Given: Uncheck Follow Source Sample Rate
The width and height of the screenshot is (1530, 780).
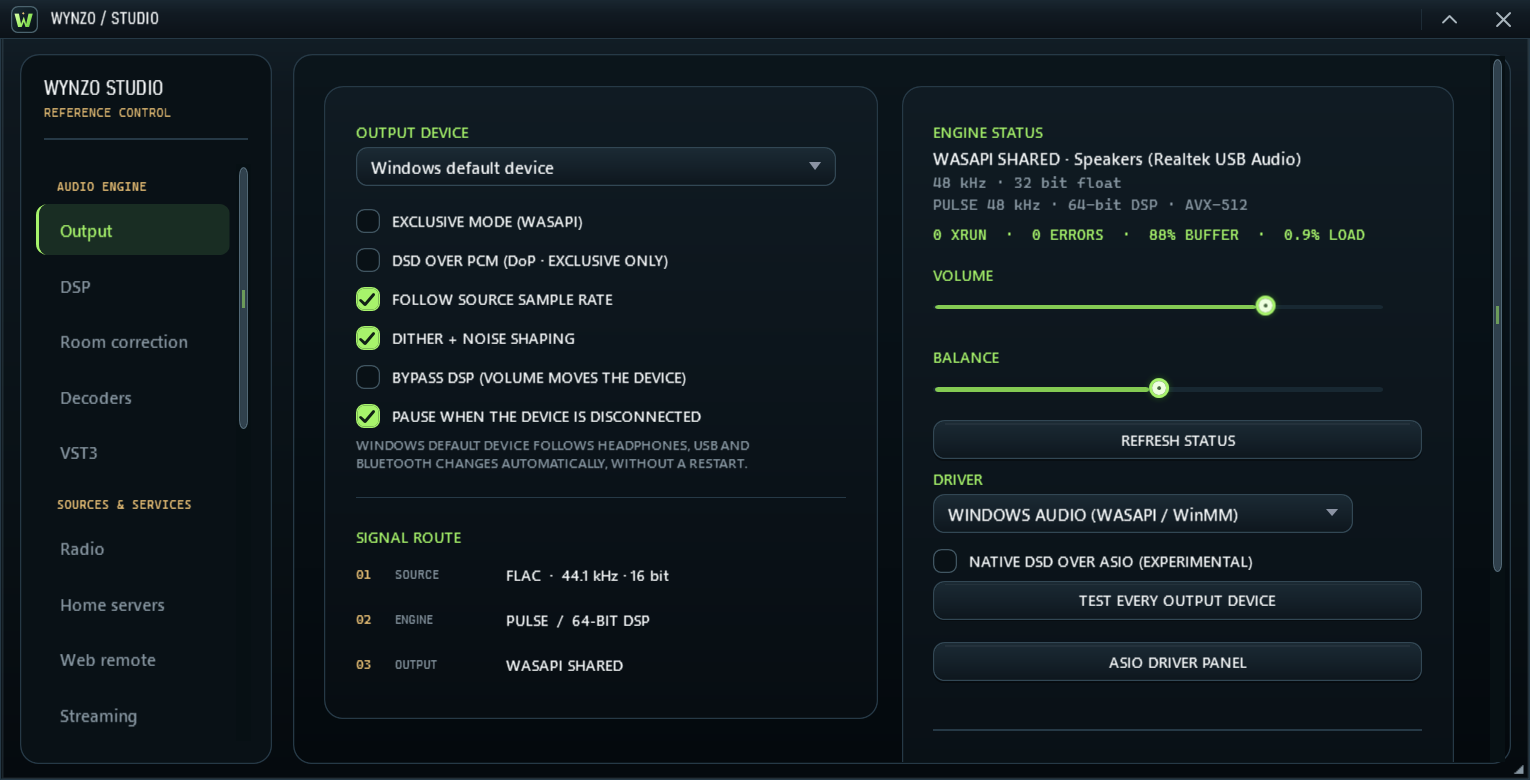Looking at the screenshot, I should pyautogui.click(x=368, y=299).
